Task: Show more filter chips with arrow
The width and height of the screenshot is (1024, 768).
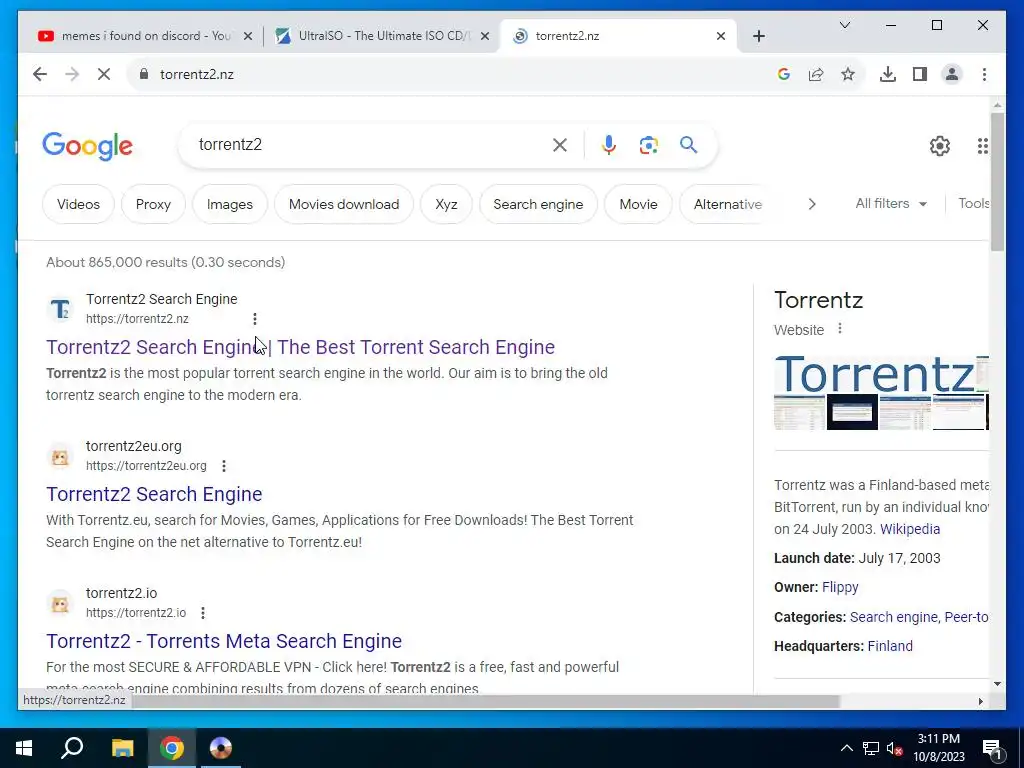Action: [812, 204]
